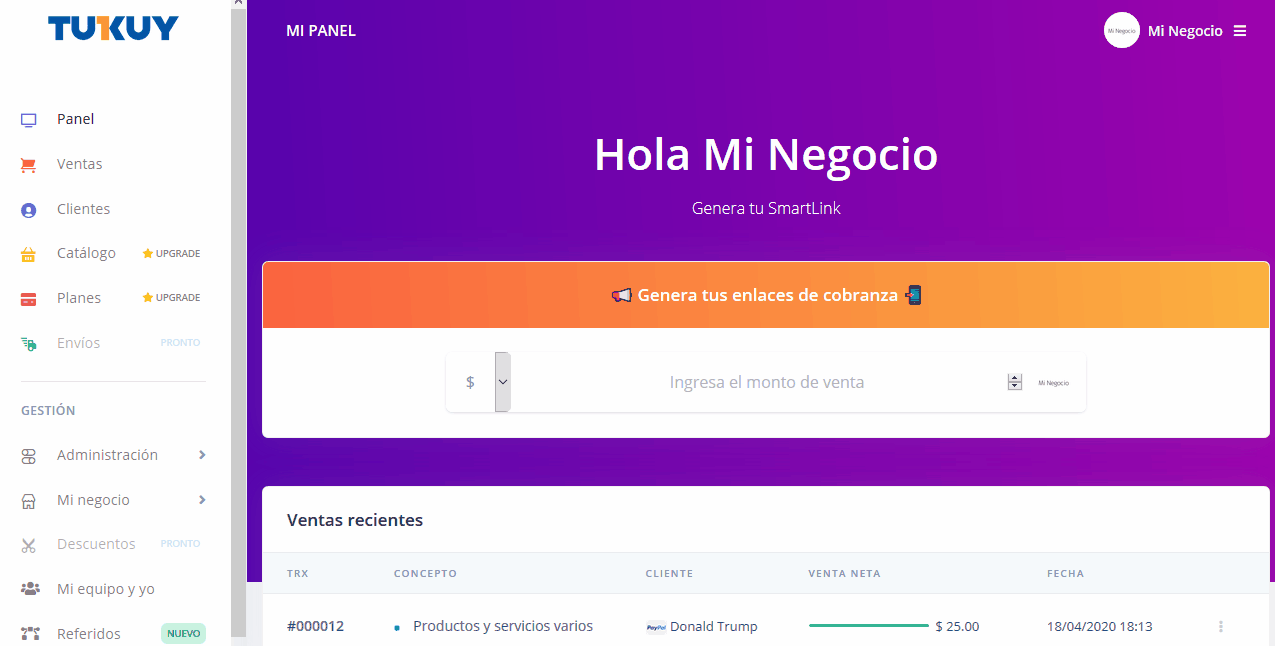
Task: Click the Referidos network icon
Action: 30,634
